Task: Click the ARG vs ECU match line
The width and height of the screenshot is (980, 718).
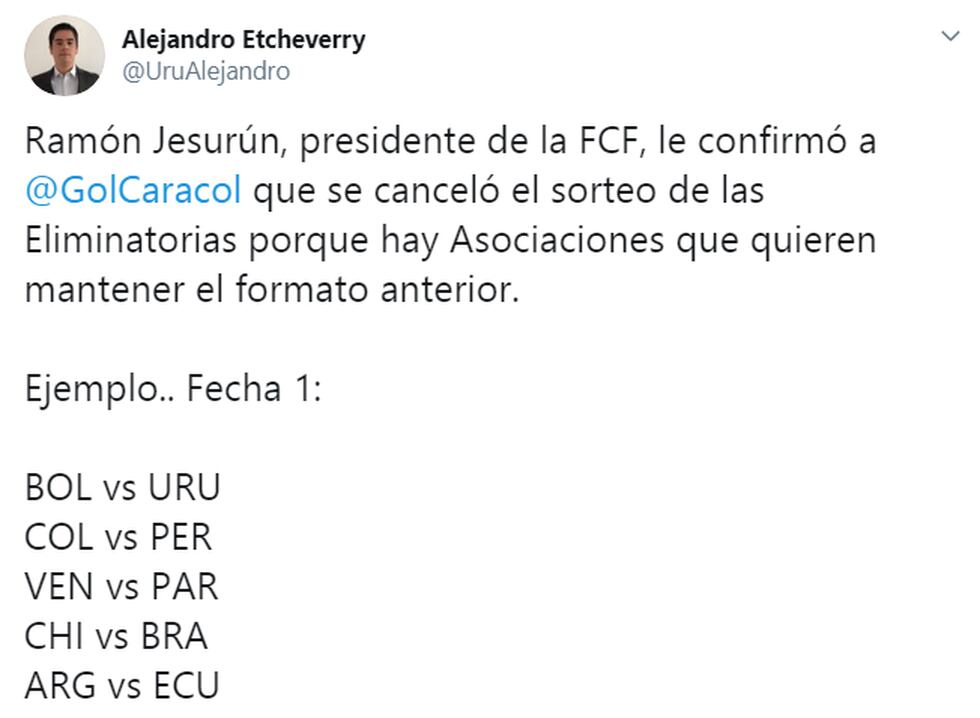Action: [121, 686]
